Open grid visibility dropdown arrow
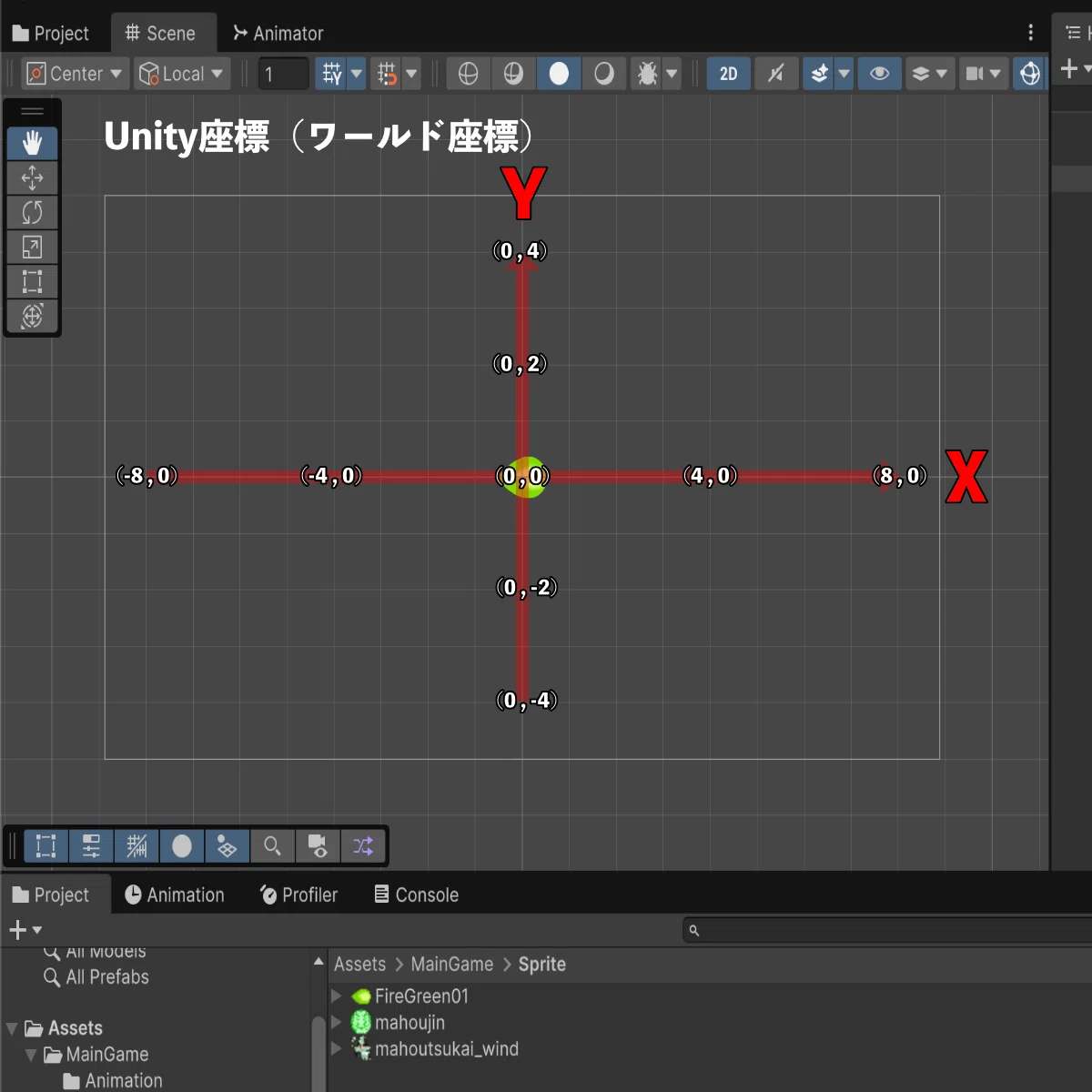 tap(357, 74)
